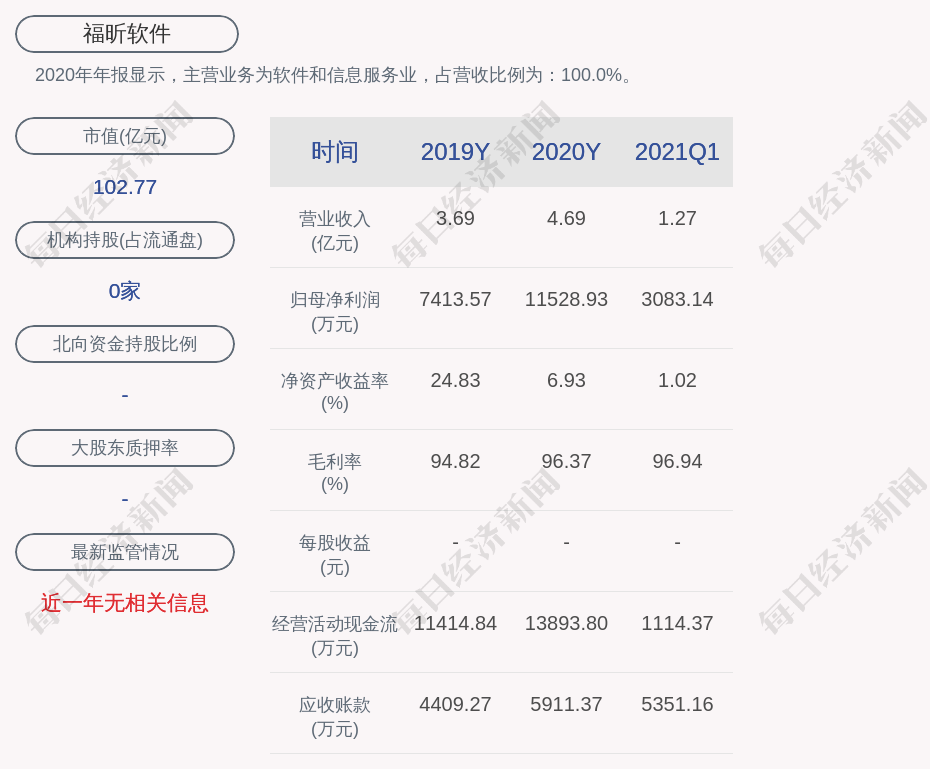Click the 归母净利润(万元) row label

[x=335, y=312]
